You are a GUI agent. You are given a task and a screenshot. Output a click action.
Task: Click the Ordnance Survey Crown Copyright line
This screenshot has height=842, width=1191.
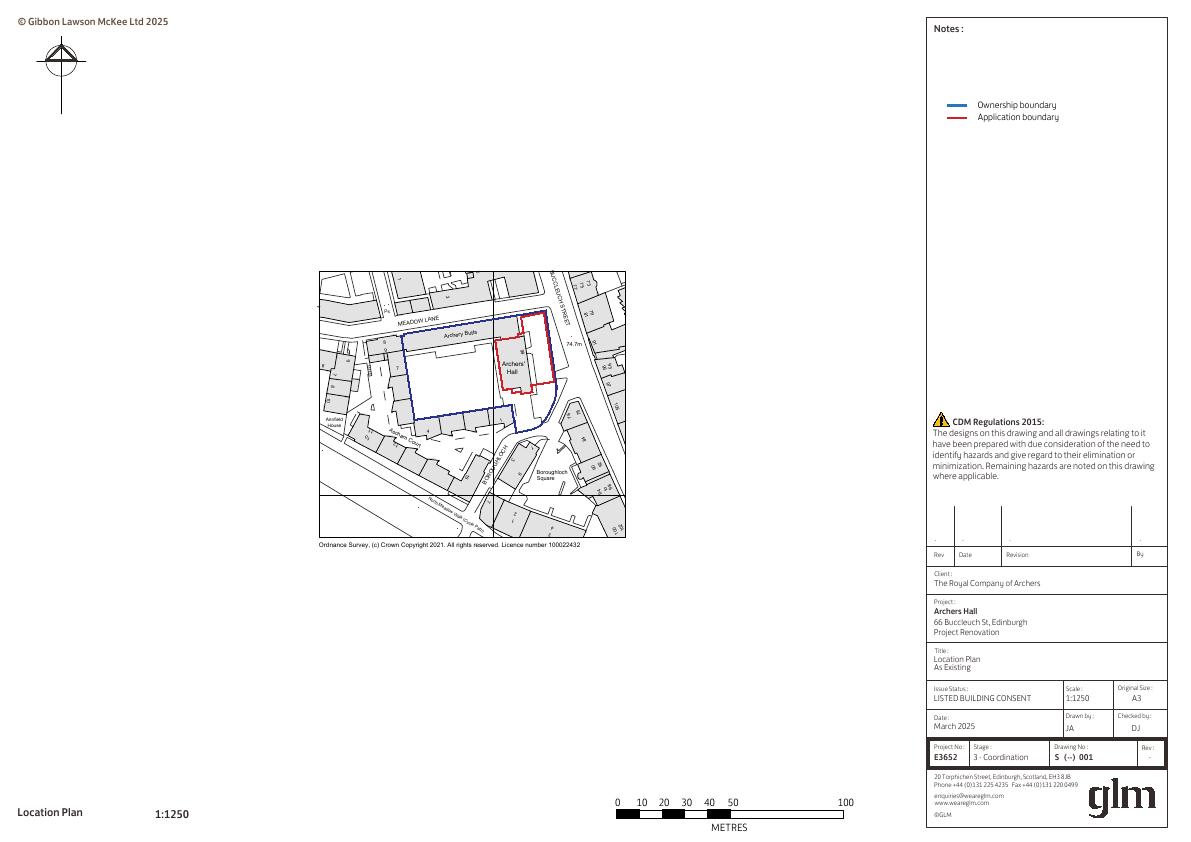[x=449, y=545]
